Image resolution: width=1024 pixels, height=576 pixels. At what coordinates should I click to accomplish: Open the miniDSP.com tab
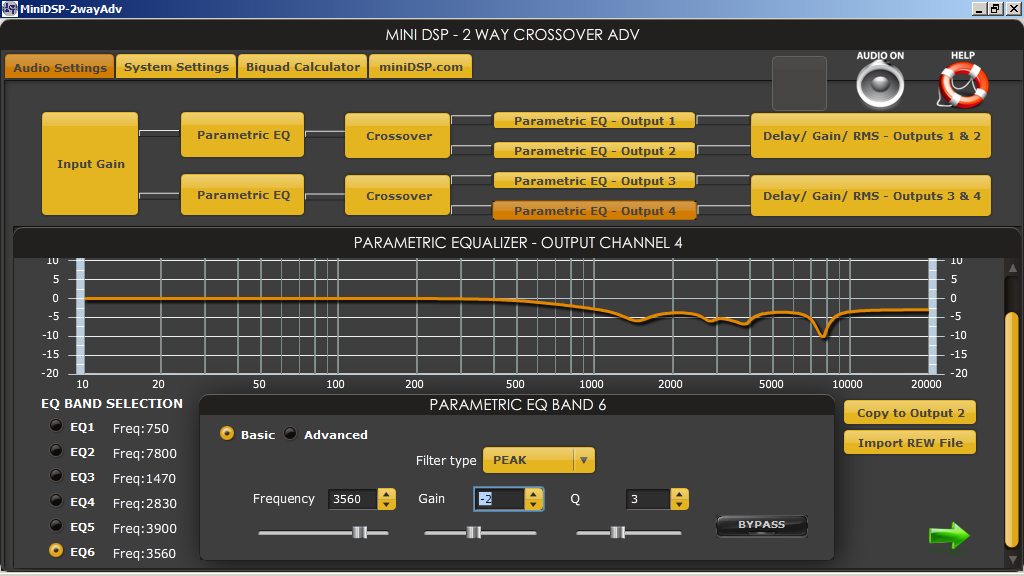coord(421,67)
